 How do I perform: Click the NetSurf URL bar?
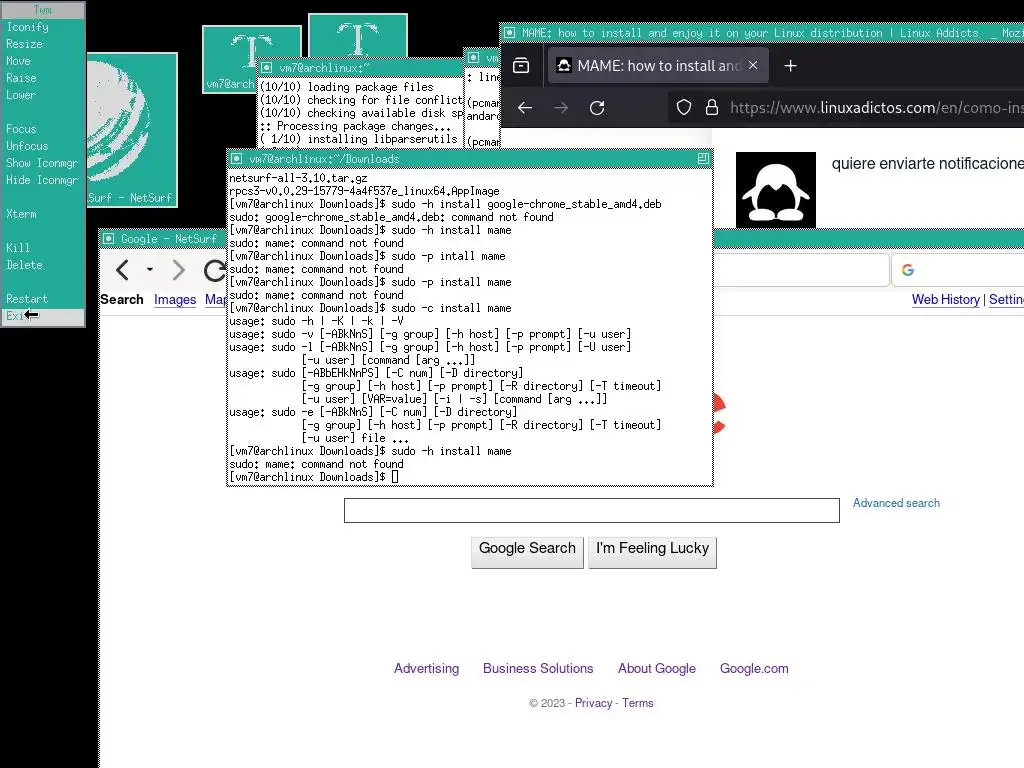(801, 269)
